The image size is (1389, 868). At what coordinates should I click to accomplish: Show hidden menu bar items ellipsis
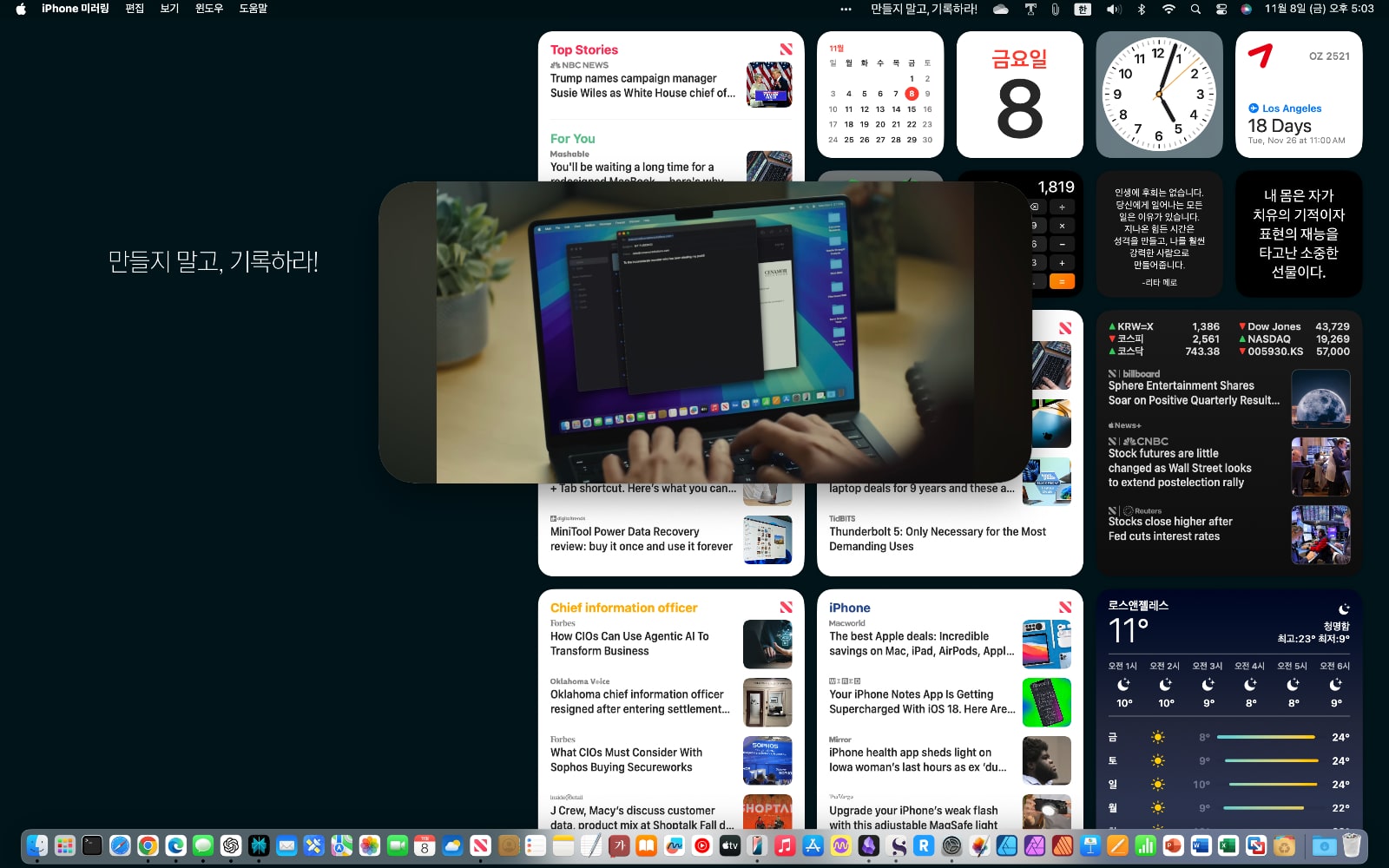pyautogui.click(x=846, y=9)
